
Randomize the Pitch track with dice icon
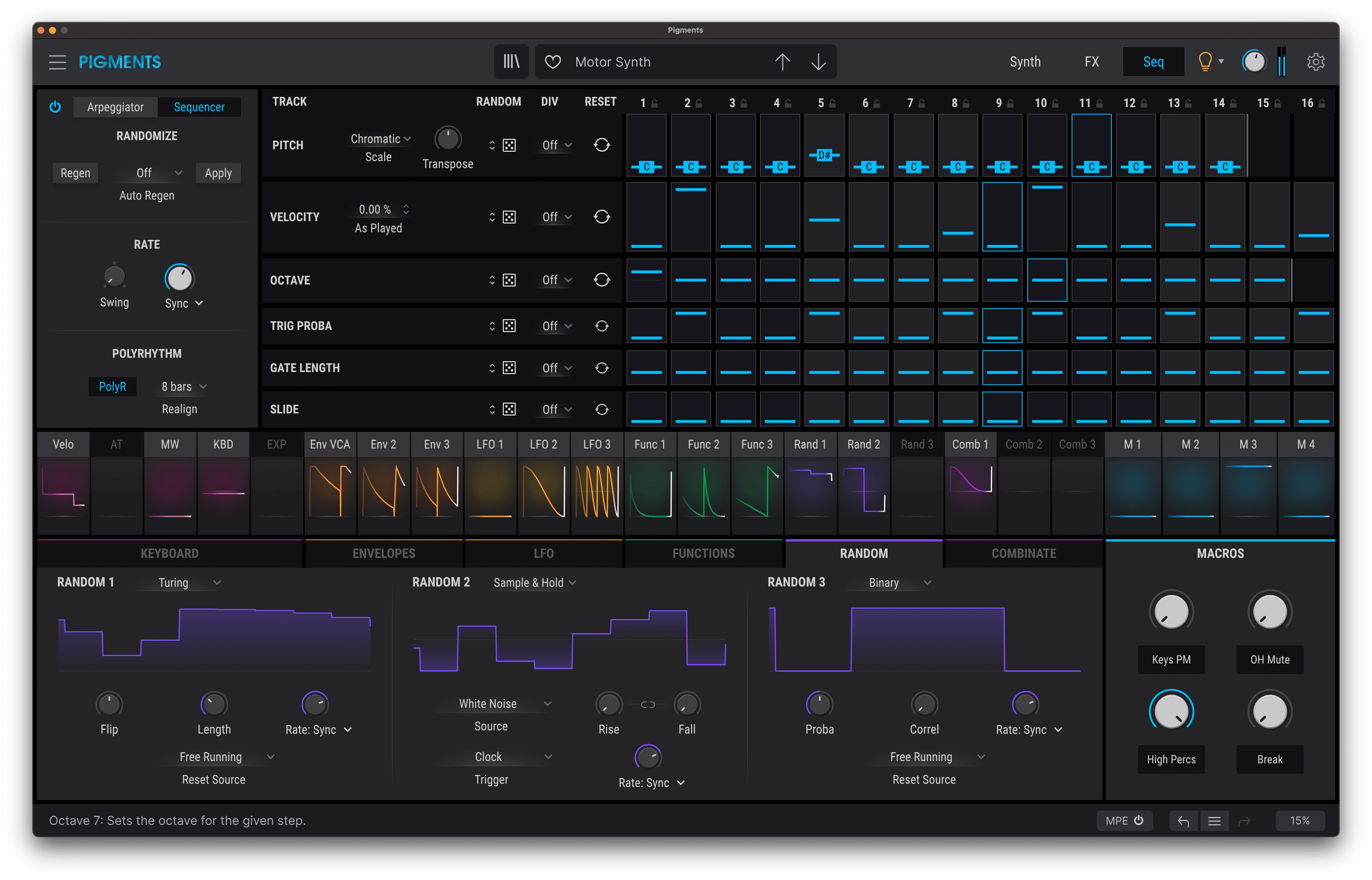509,145
